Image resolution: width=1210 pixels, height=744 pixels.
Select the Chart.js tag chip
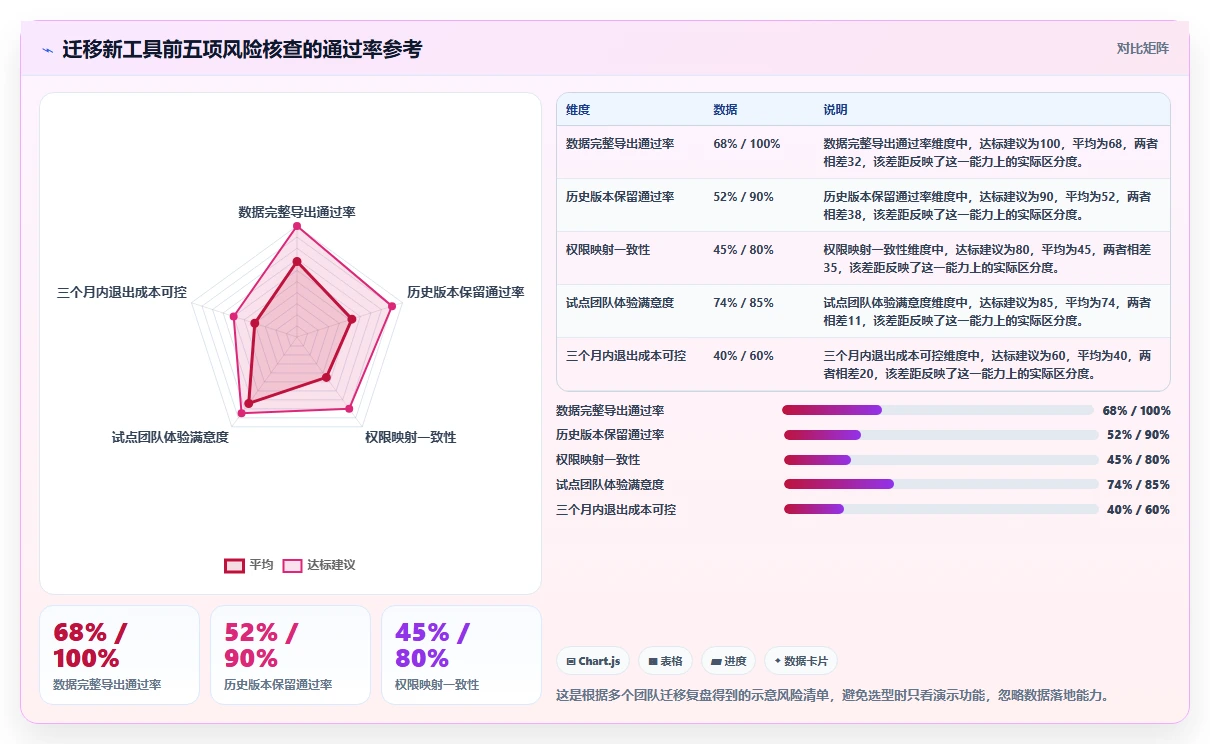[x=593, y=661]
